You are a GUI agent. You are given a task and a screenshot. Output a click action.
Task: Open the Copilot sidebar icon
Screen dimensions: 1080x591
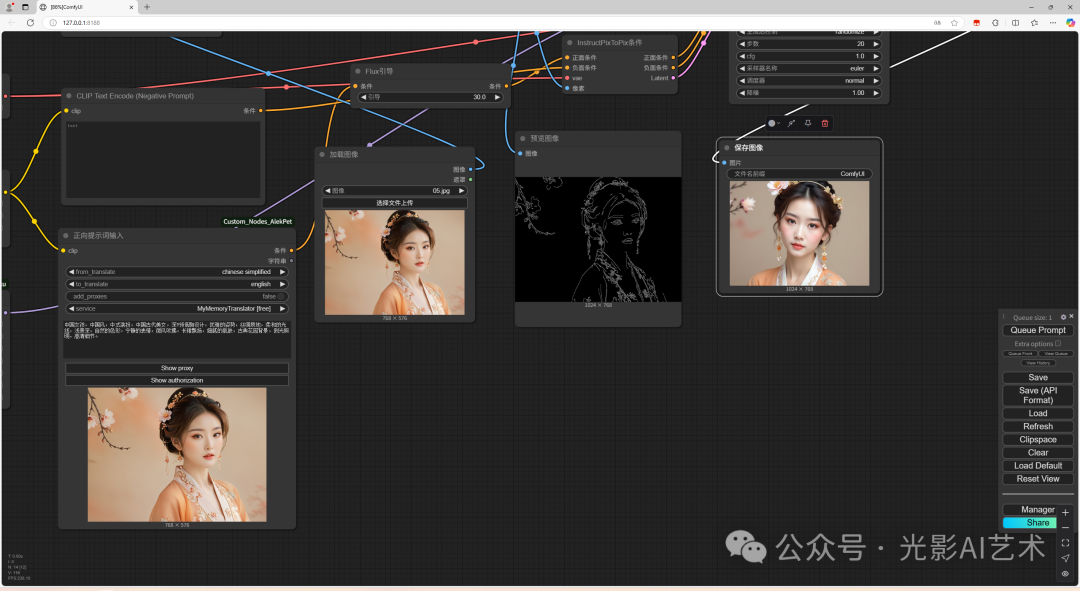pos(1070,23)
